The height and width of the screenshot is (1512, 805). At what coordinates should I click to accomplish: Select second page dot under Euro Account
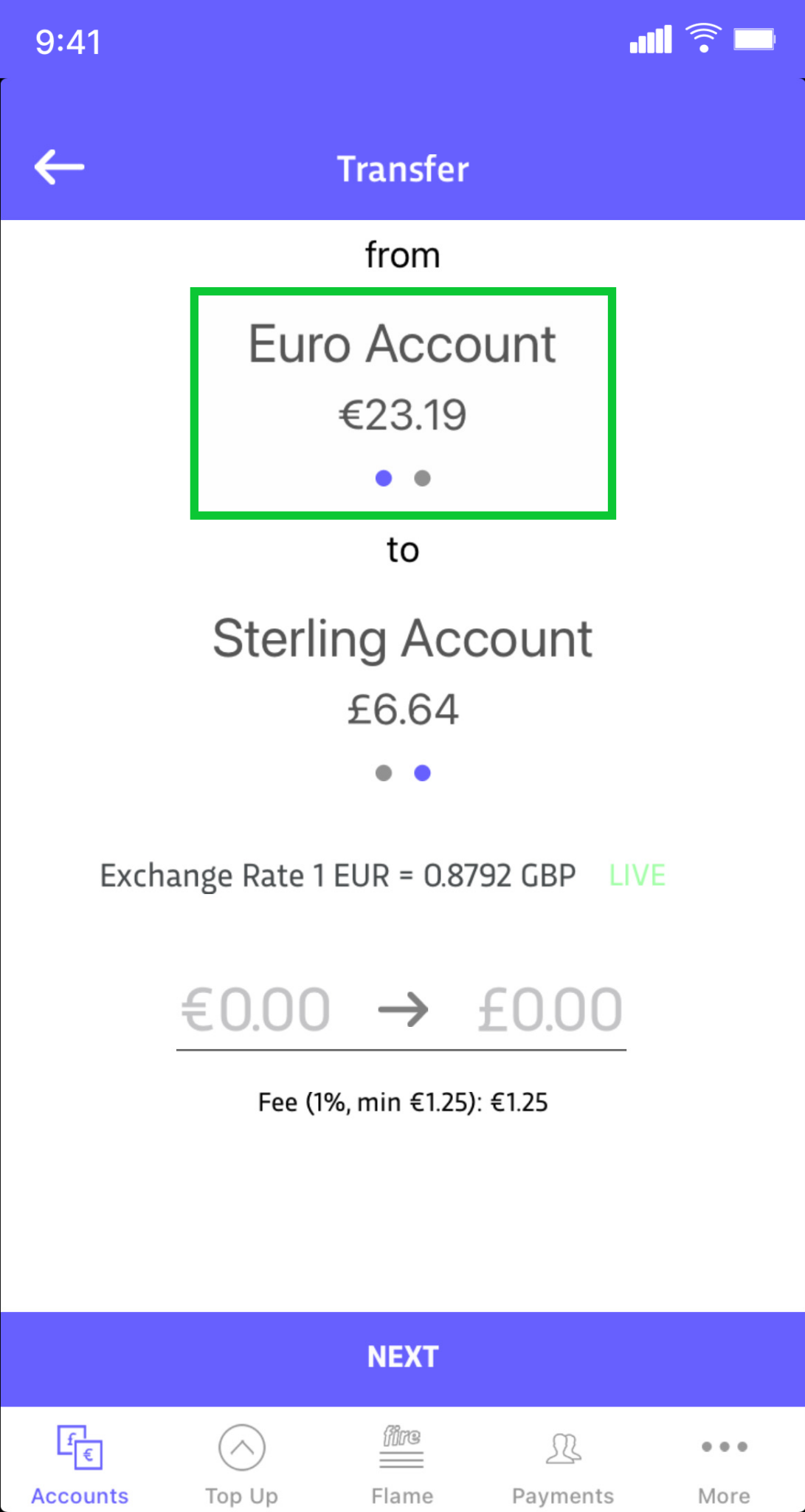click(422, 478)
